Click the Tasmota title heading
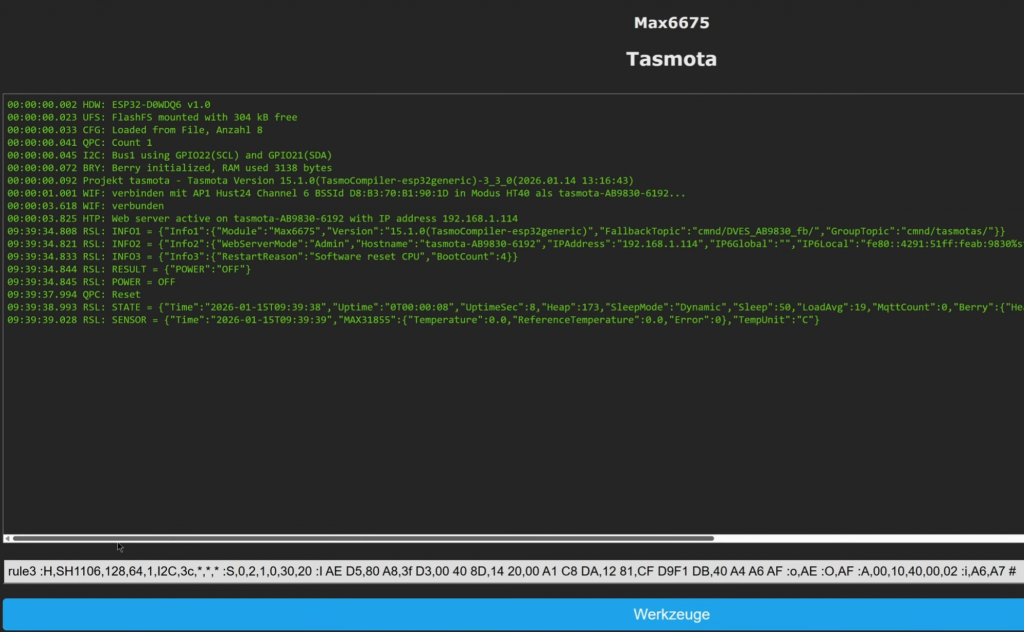 click(671, 59)
